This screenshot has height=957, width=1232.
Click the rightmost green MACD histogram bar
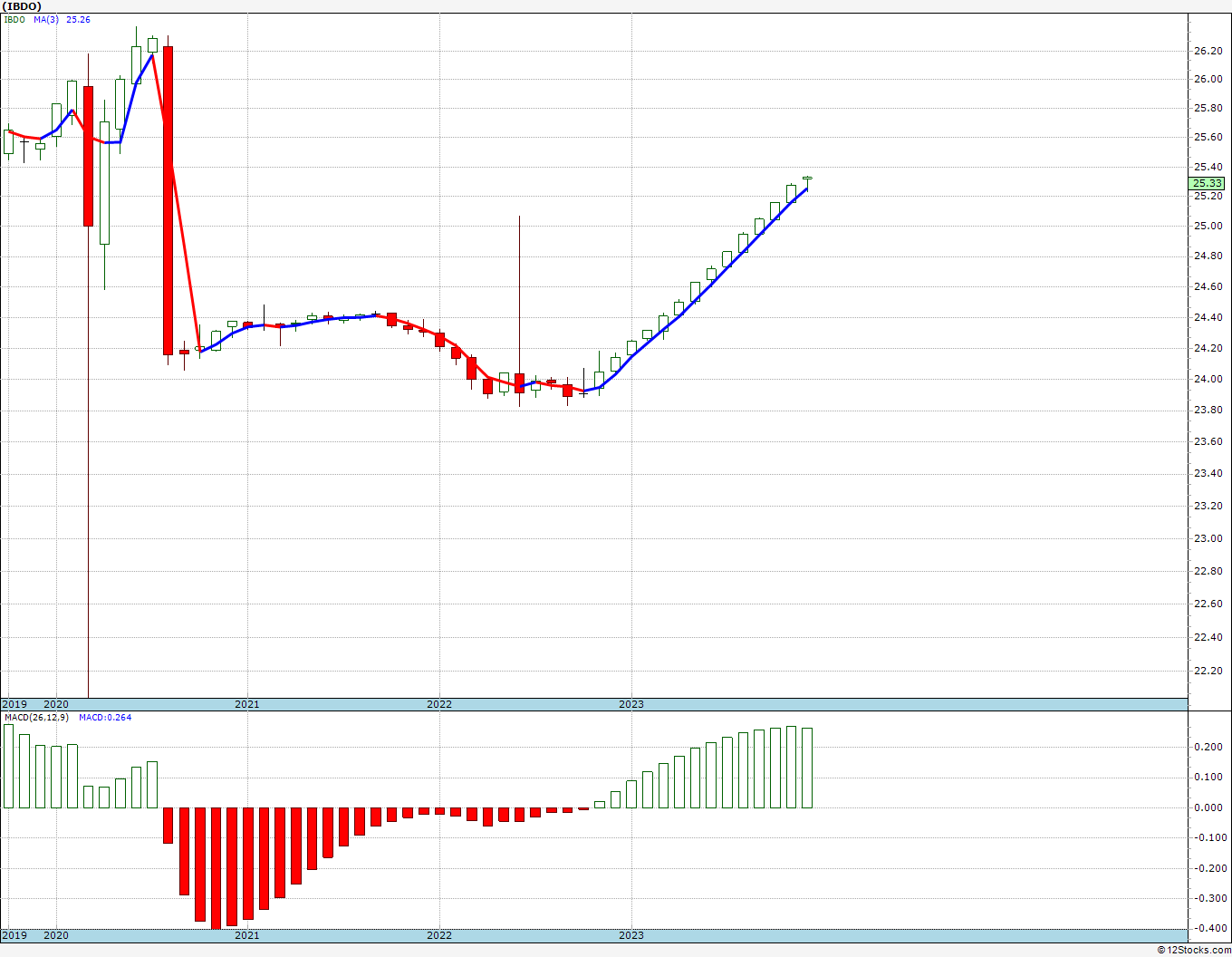tap(807, 768)
